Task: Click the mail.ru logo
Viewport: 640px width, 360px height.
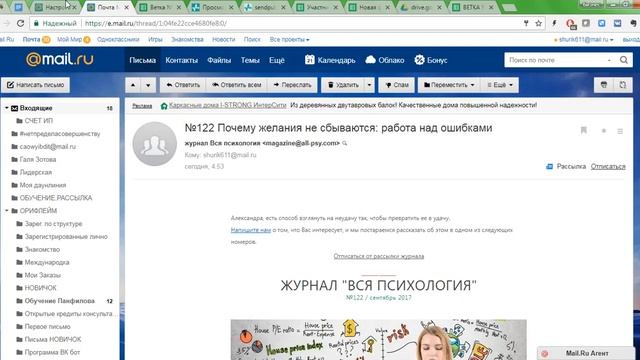Action: click(60, 60)
